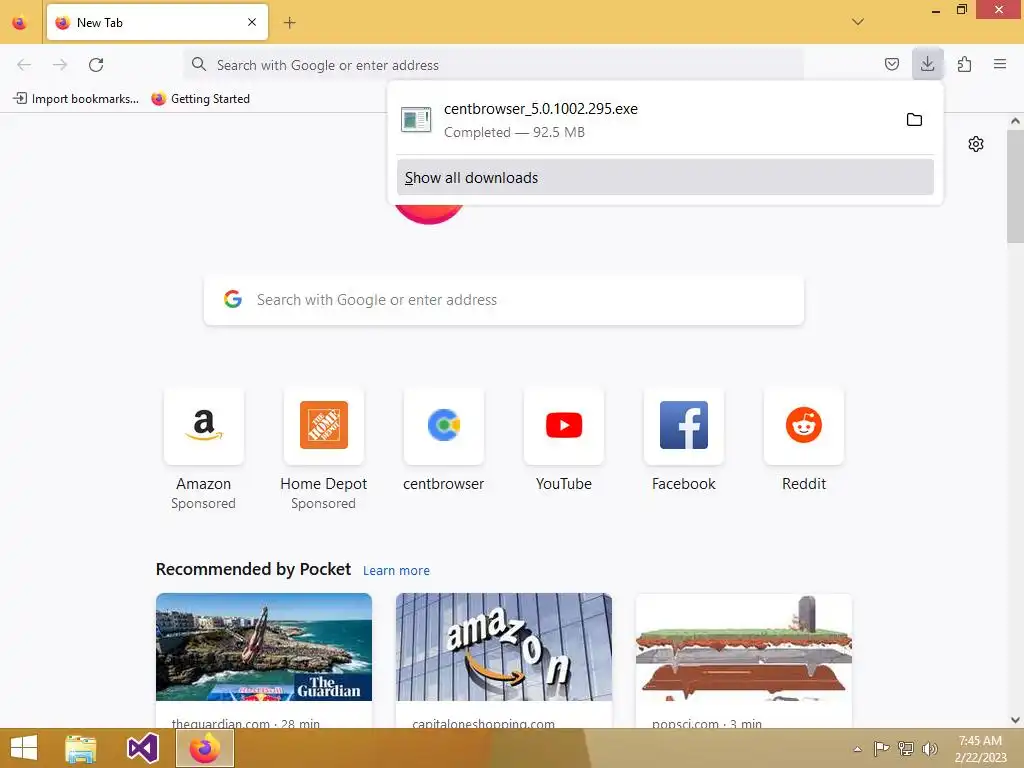Open File Explorer from the taskbar
Viewport: 1024px width, 768px height.
(80, 748)
